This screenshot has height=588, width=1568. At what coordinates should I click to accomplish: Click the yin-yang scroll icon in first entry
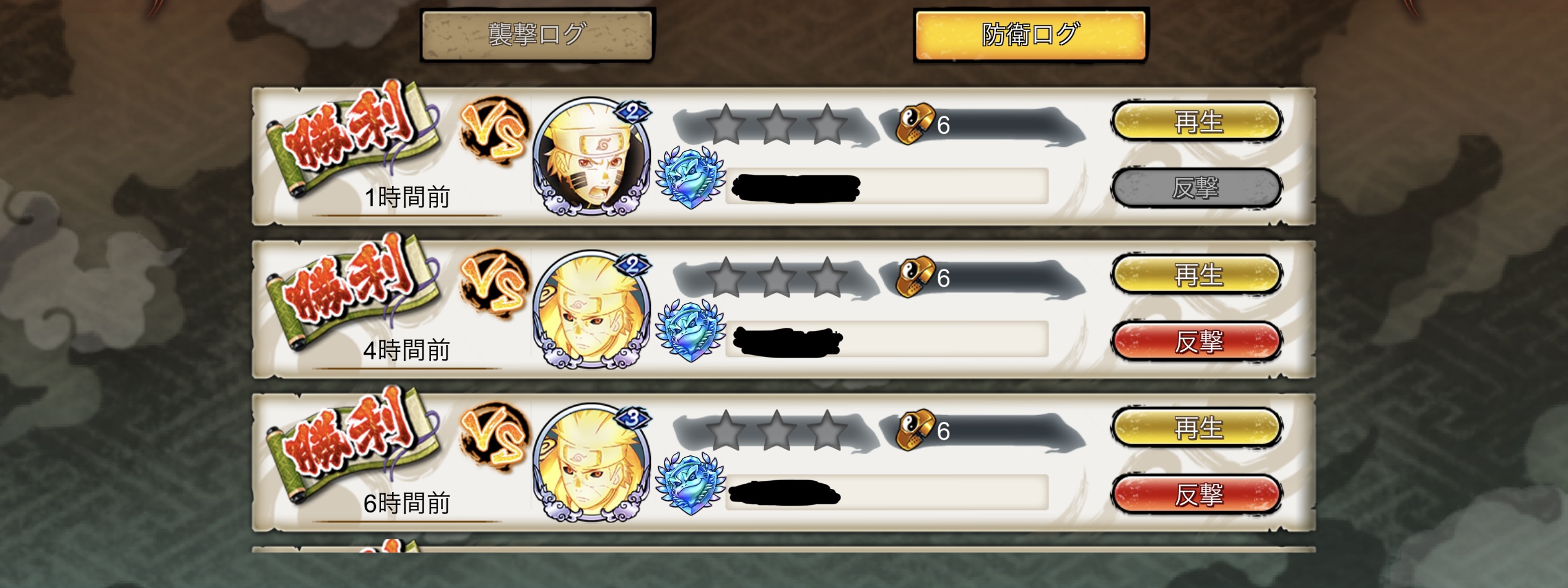pyautogui.click(x=915, y=124)
